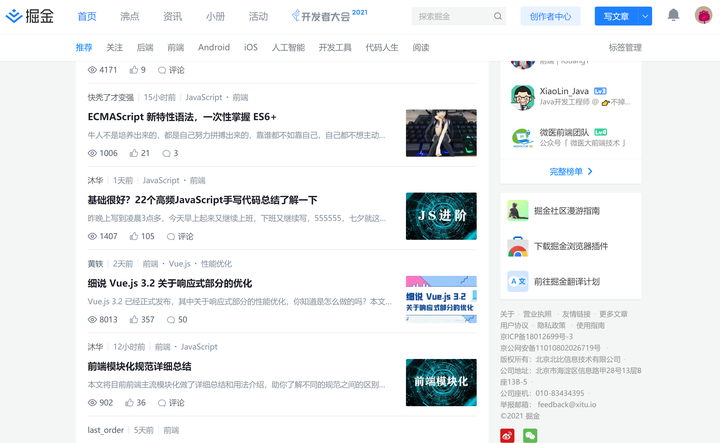Select the 前端 category tab
This screenshot has height=443, width=720.
(x=175, y=47)
